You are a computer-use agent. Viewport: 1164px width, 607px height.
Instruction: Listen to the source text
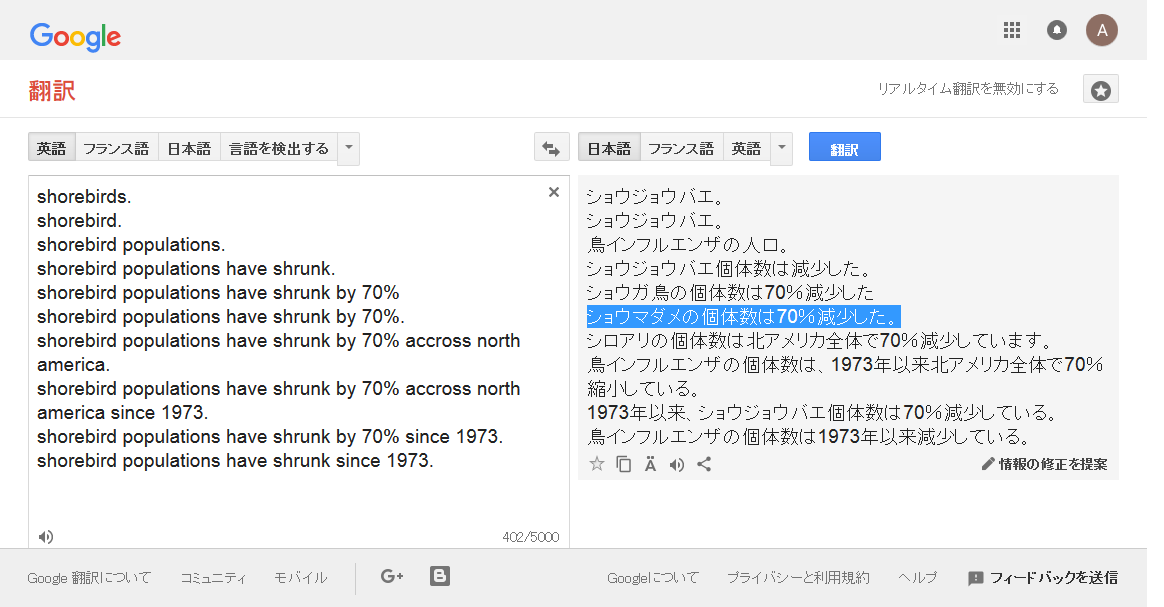pyautogui.click(x=46, y=537)
